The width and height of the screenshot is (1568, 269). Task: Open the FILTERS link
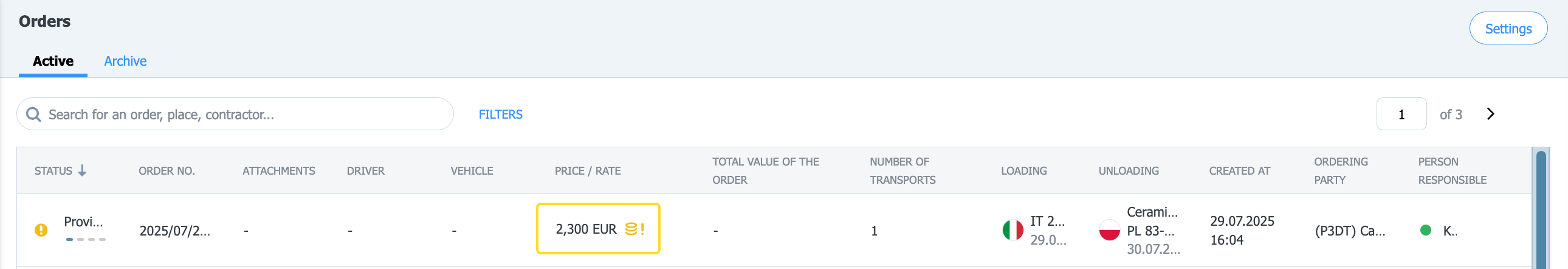500,114
